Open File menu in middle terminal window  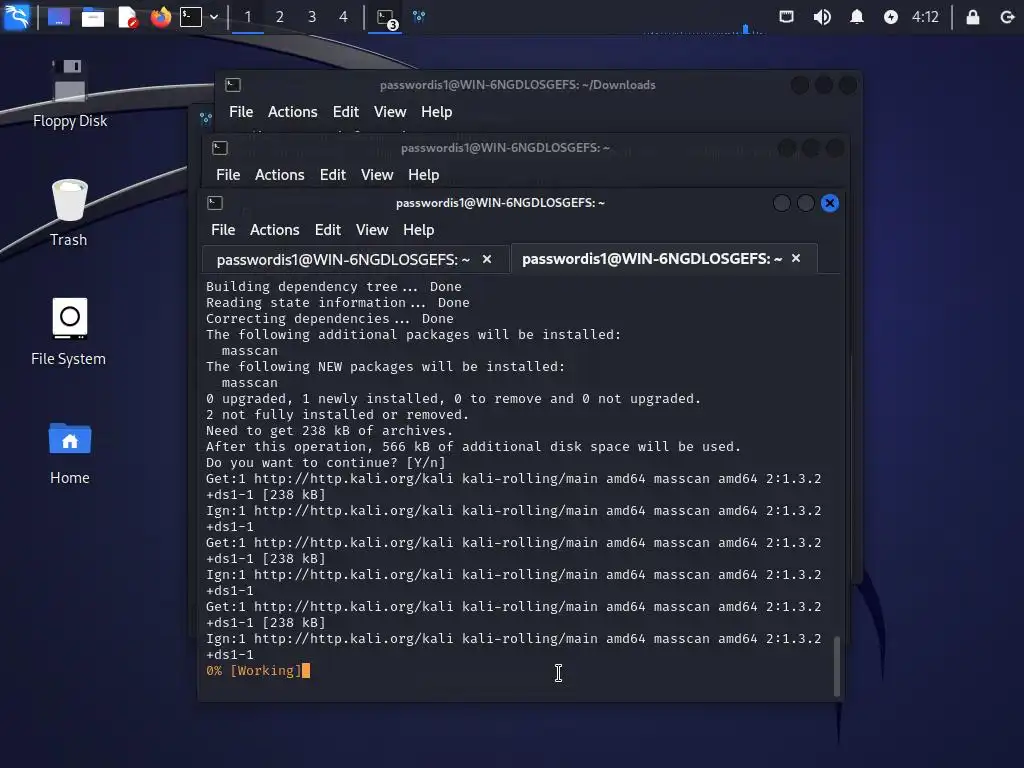[228, 175]
